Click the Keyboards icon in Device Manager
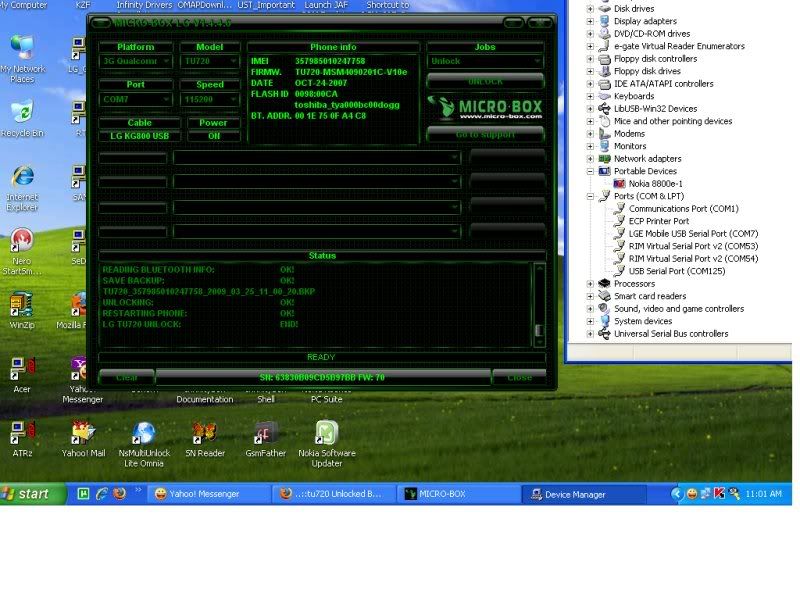The height and width of the screenshot is (600, 800). click(x=605, y=96)
